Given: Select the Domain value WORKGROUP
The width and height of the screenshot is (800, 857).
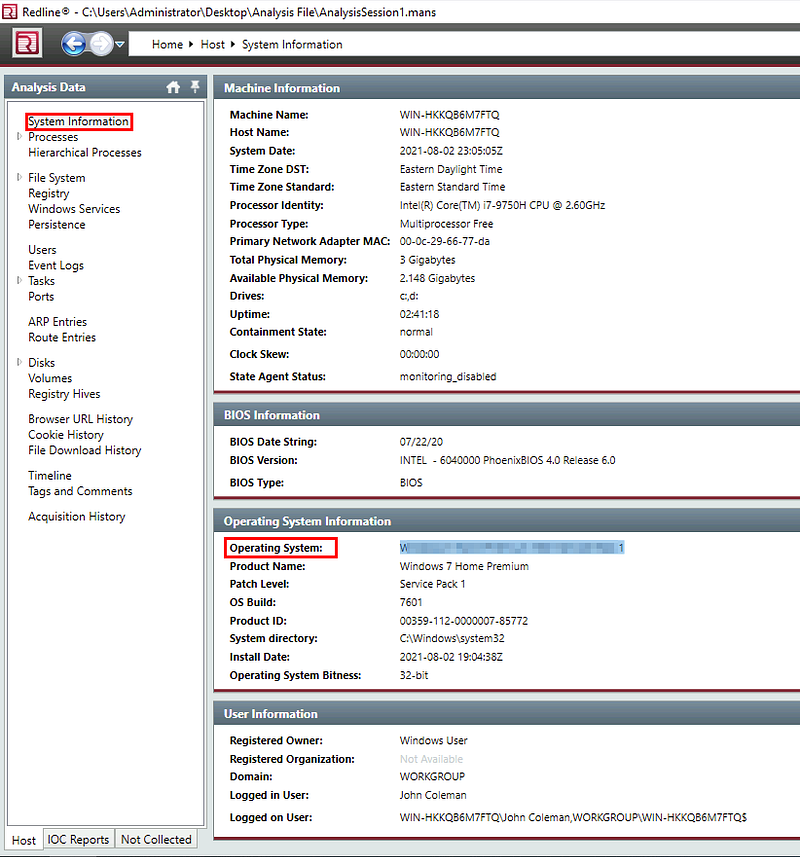Looking at the screenshot, I should tap(432, 777).
